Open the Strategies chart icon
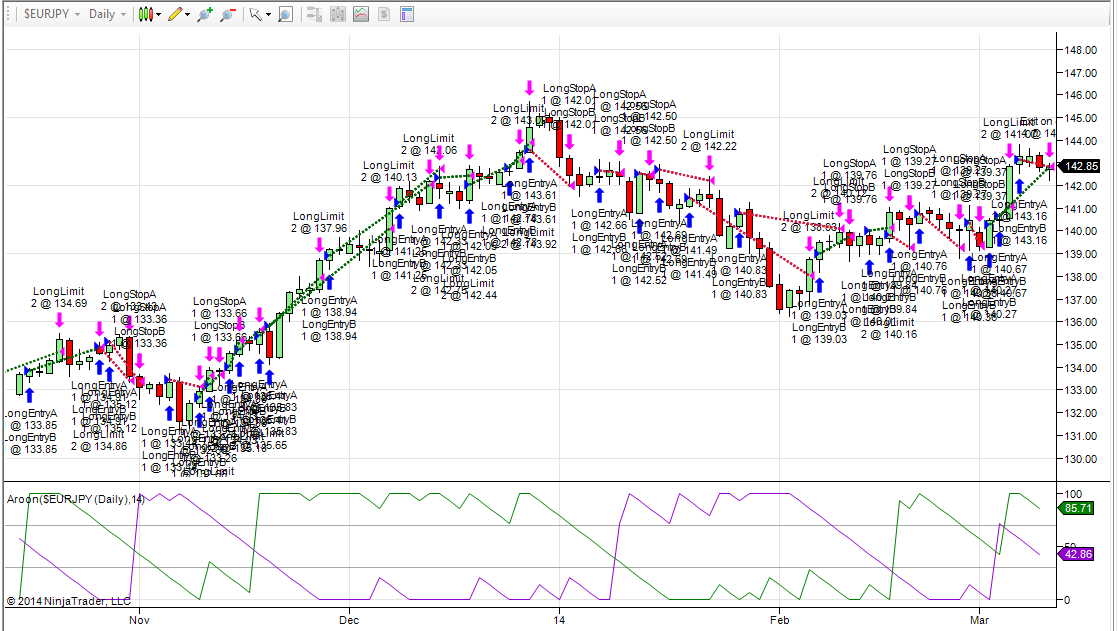 [361, 14]
